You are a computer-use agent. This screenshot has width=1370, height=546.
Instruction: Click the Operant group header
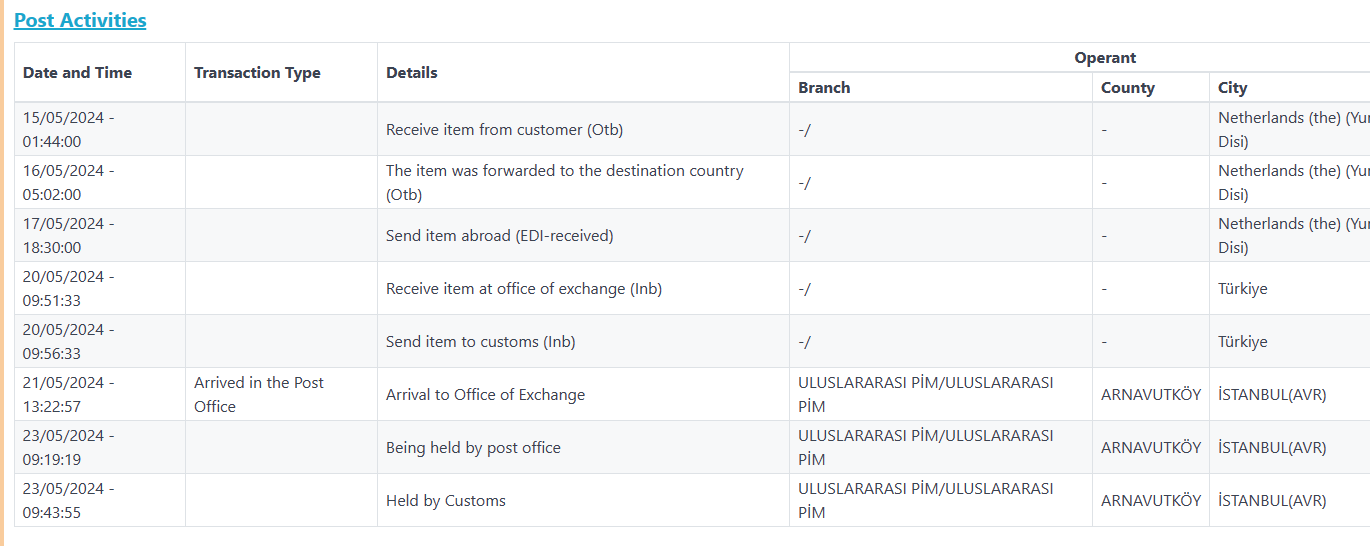[x=1105, y=58]
